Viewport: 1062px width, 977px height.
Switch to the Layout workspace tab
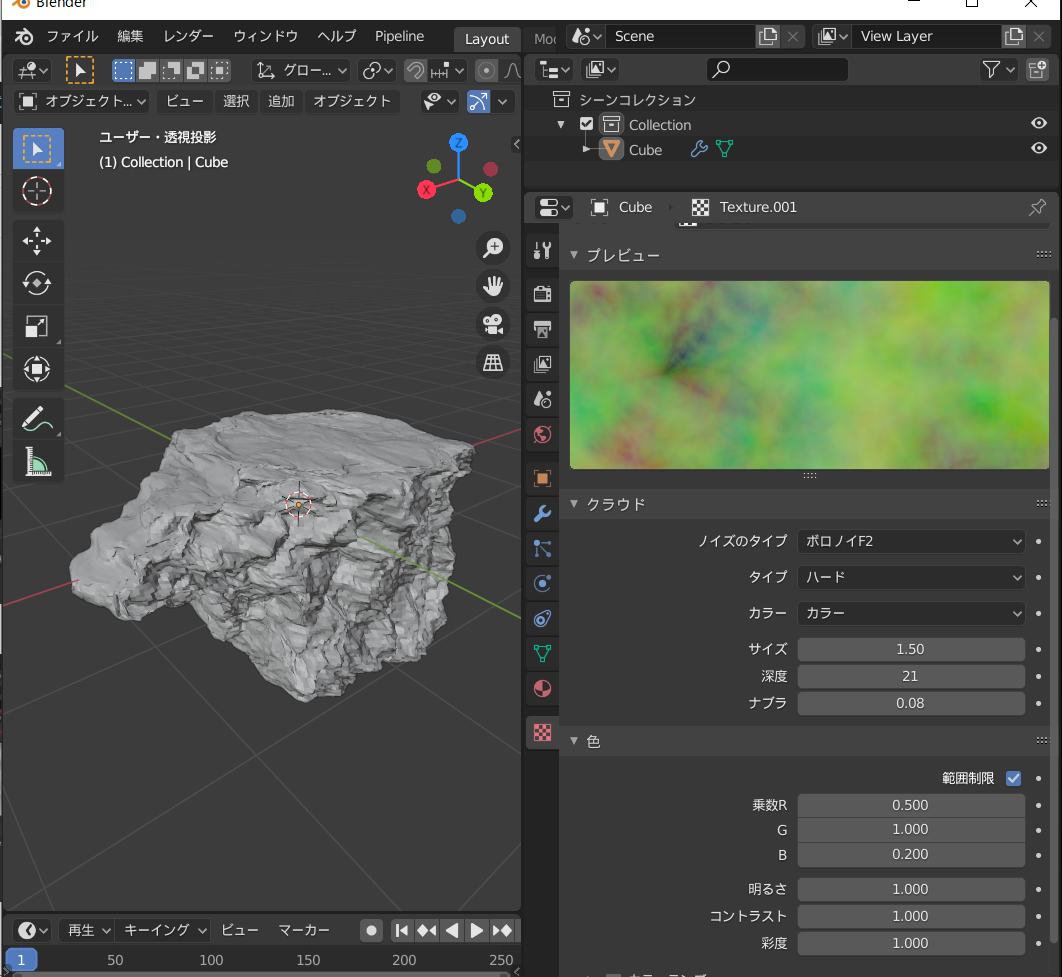[x=487, y=39]
